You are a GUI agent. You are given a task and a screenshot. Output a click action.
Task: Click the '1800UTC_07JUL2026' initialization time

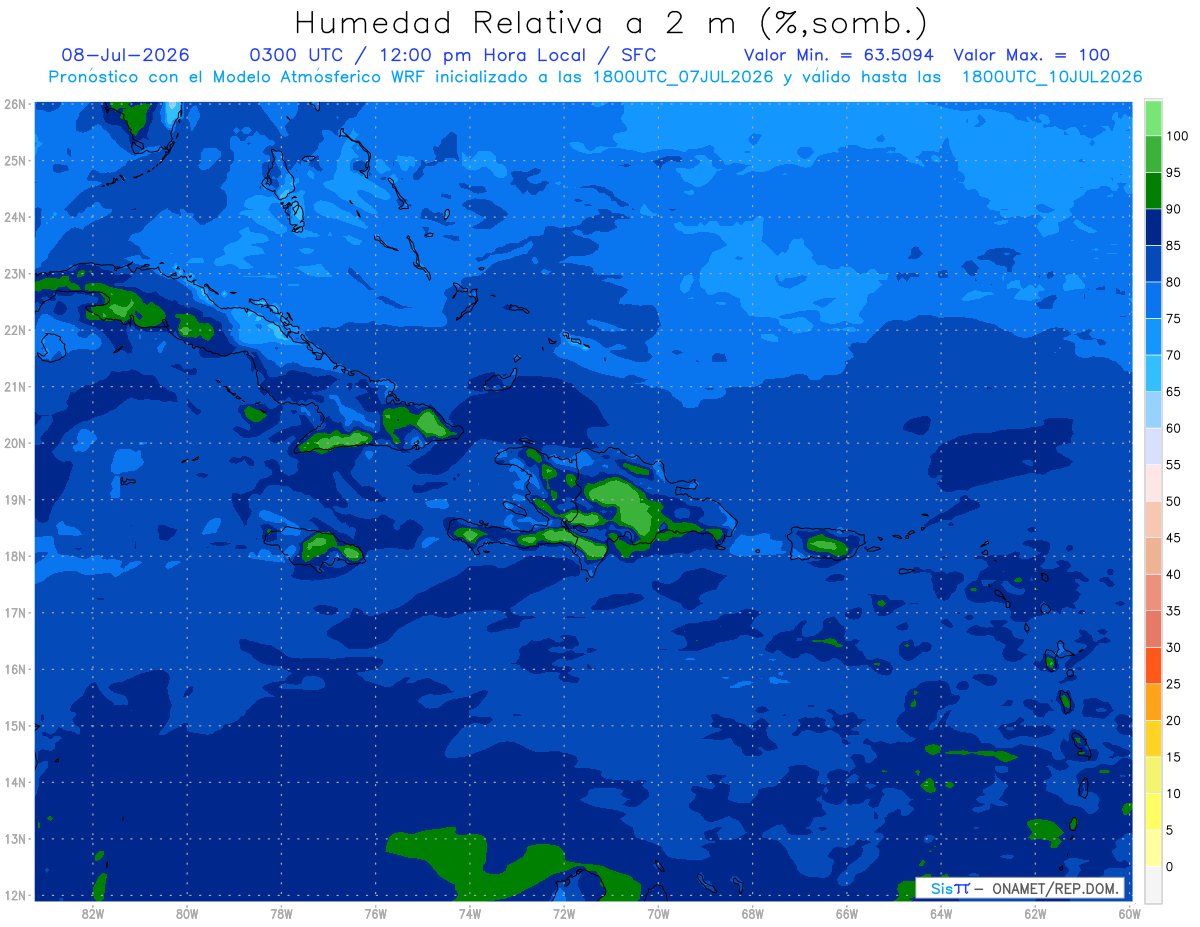click(683, 77)
